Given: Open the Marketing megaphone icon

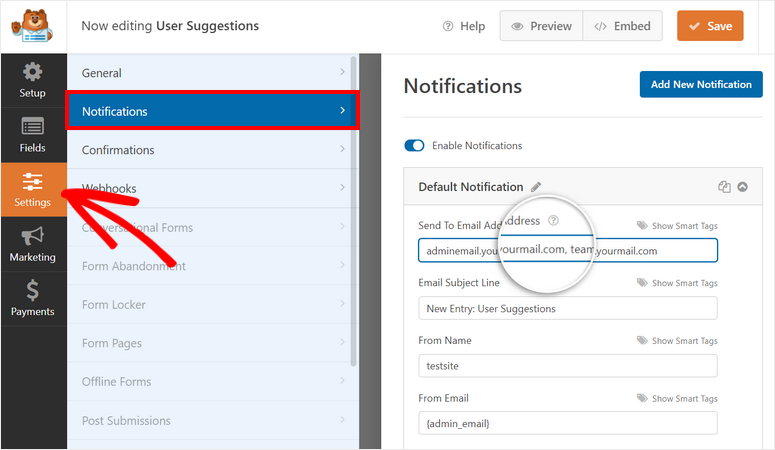Looking at the screenshot, I should point(33,243).
